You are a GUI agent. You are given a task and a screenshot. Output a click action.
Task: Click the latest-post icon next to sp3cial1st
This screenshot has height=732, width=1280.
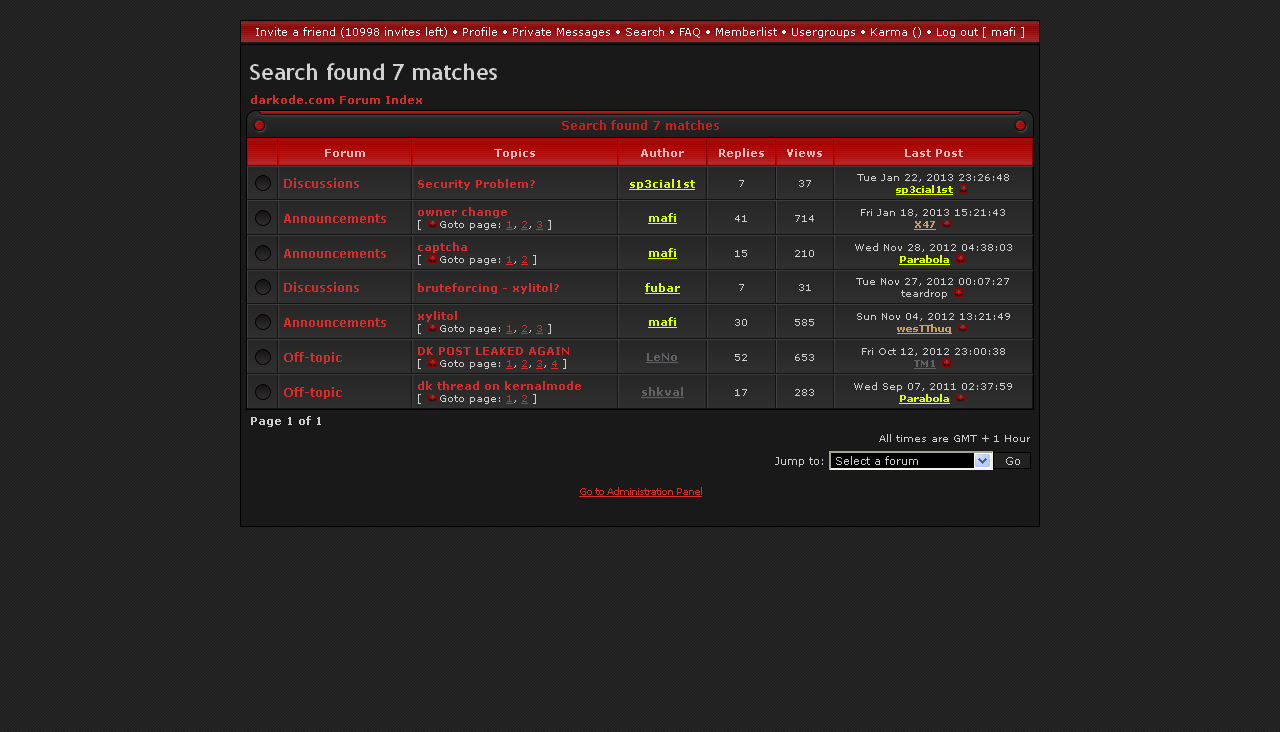click(963, 190)
